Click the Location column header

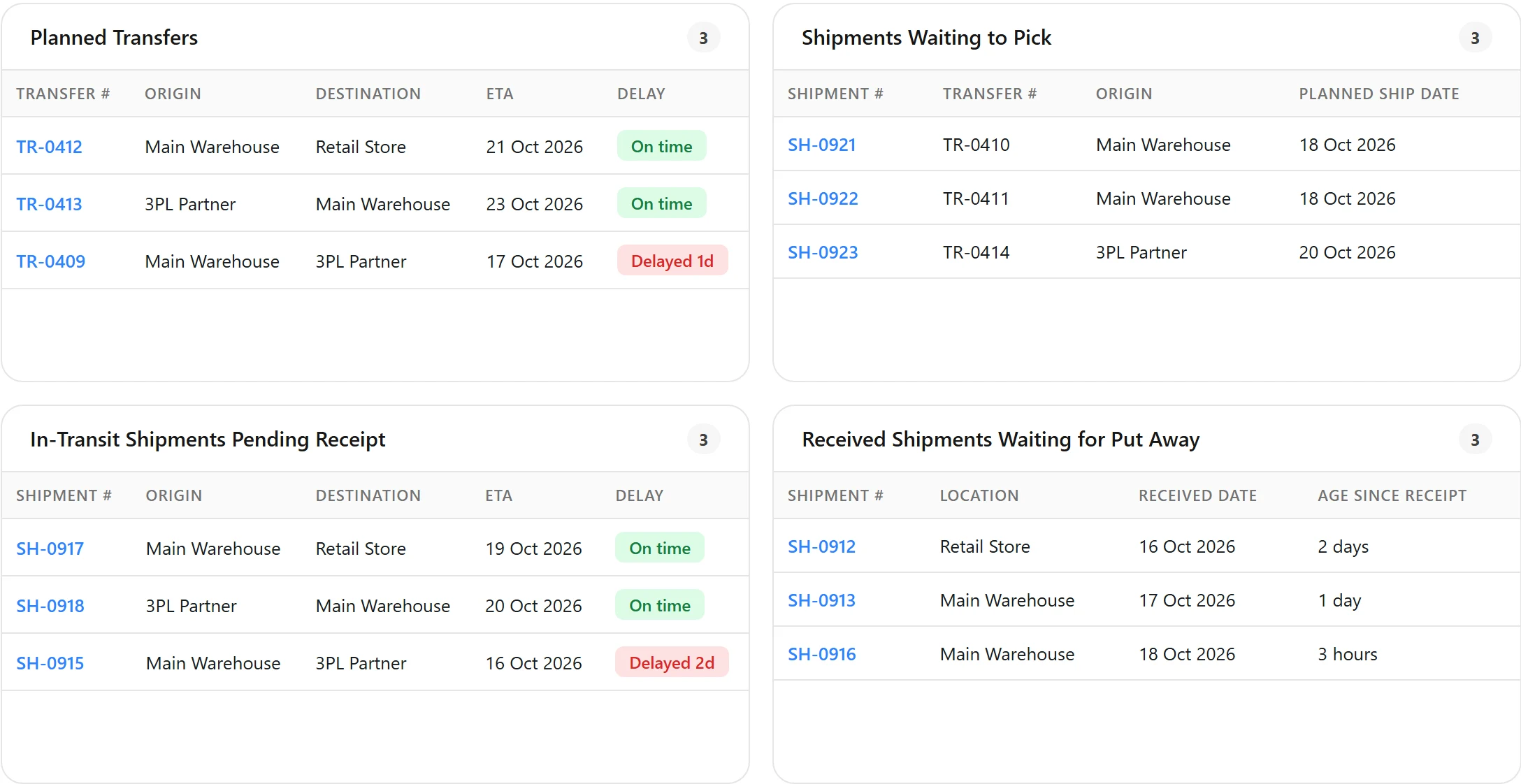point(979,495)
